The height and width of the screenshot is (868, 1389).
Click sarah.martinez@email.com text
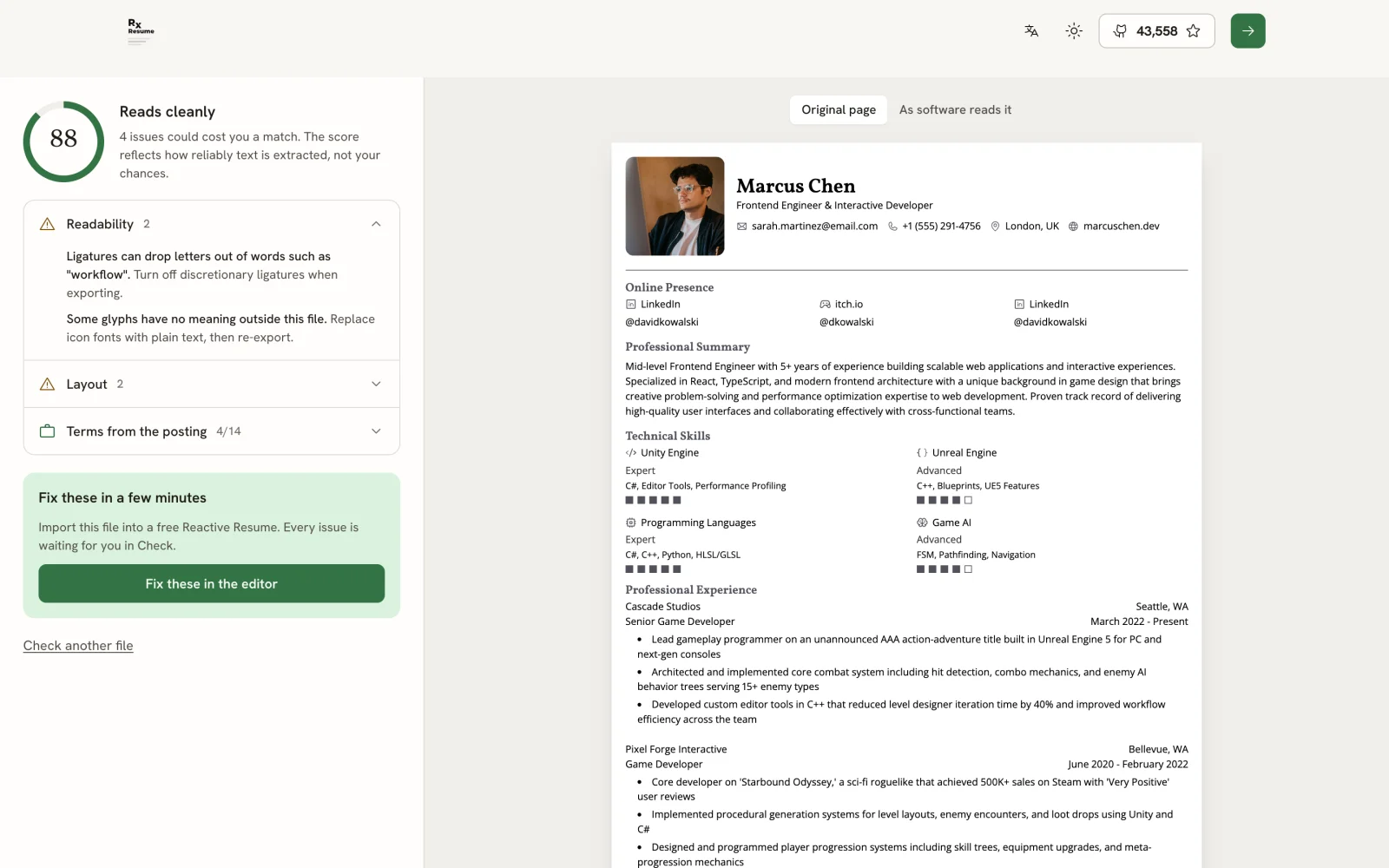click(x=814, y=227)
